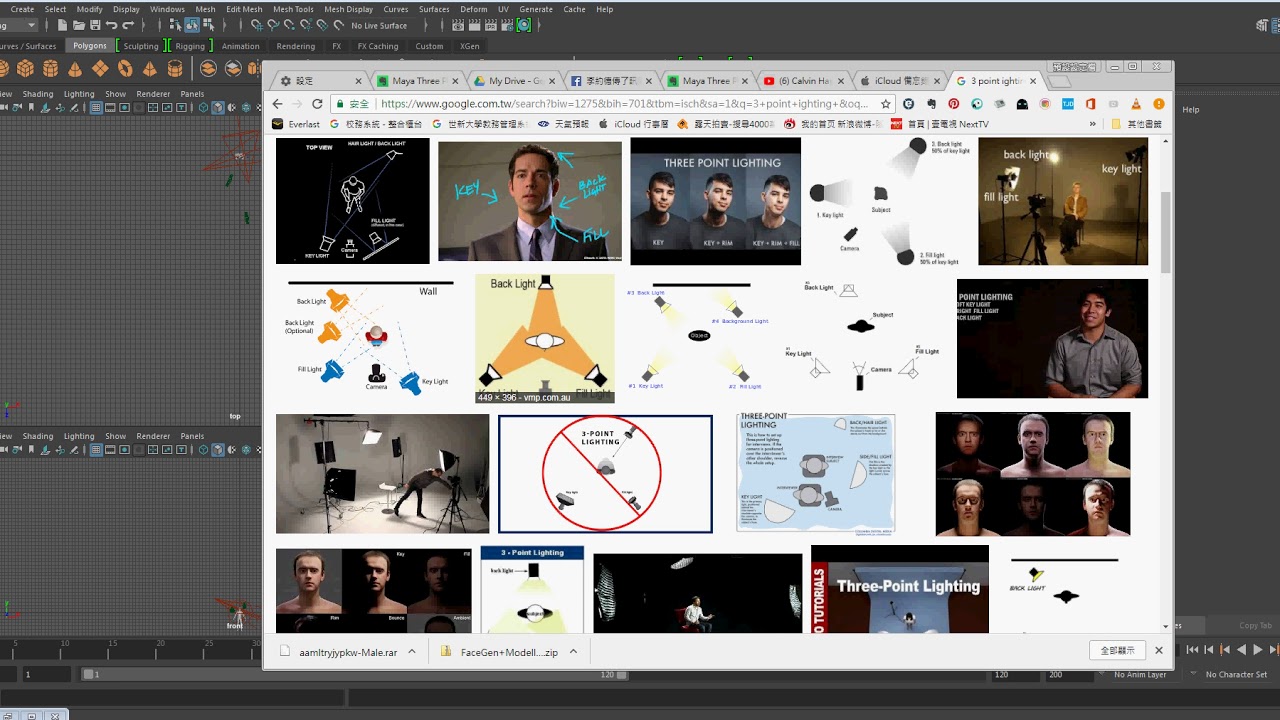Click Maya's Open Scene folder icon
This screenshot has width=1280, height=720.
click(78, 25)
